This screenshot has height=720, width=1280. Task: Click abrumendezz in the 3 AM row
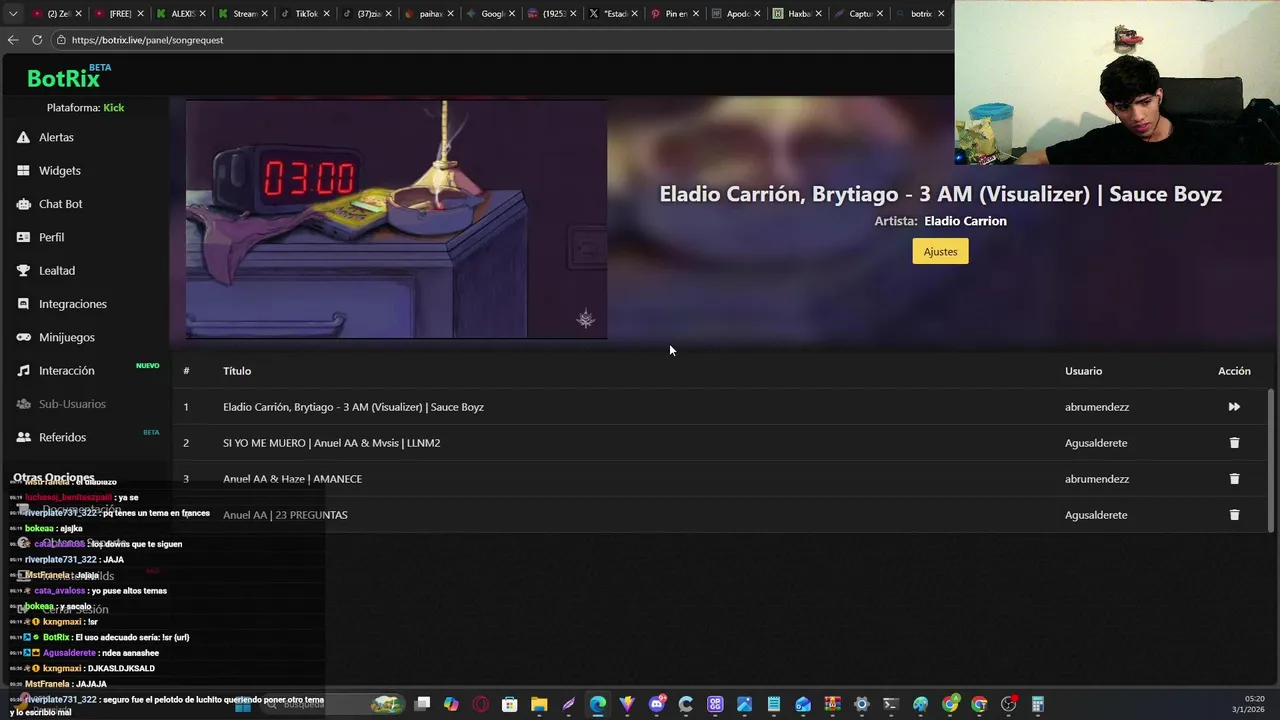pyautogui.click(x=1097, y=407)
